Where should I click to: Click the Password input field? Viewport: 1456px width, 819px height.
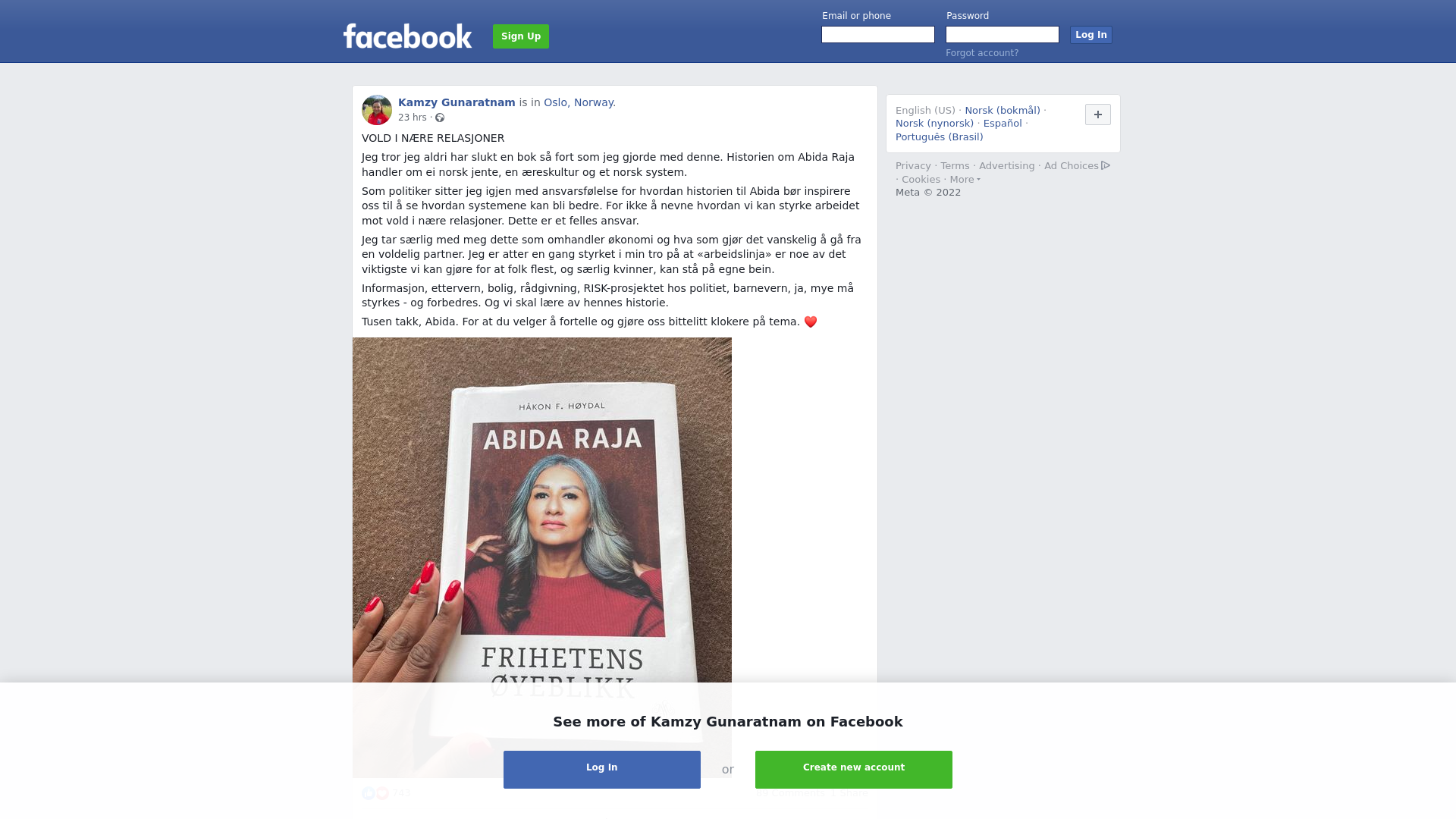point(1003,35)
